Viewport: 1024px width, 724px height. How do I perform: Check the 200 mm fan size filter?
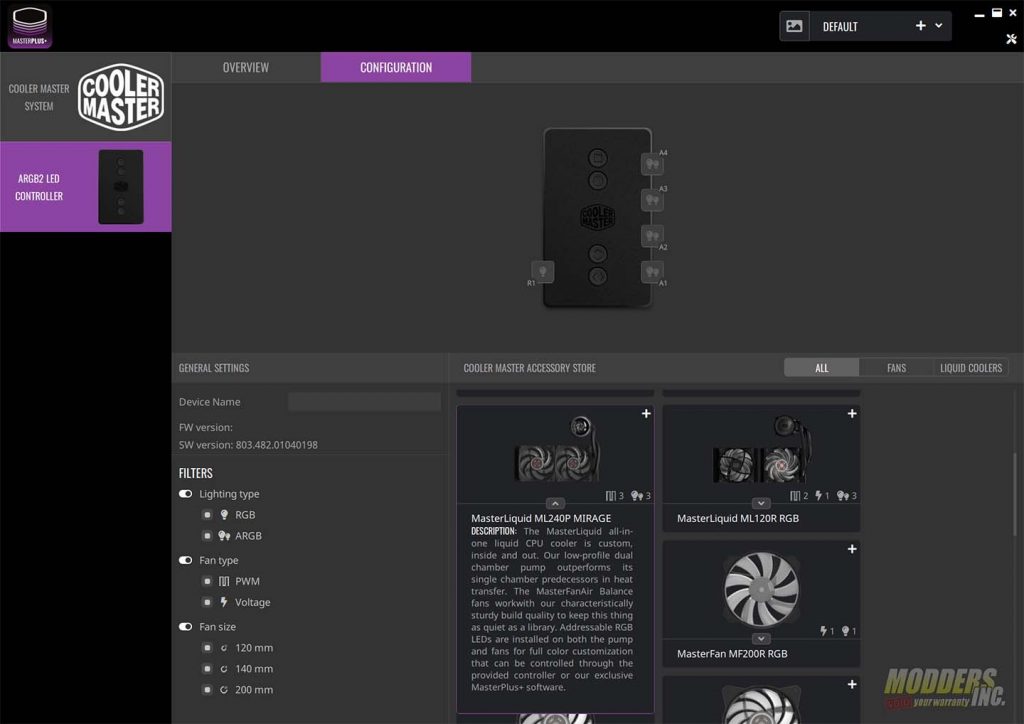(207, 689)
